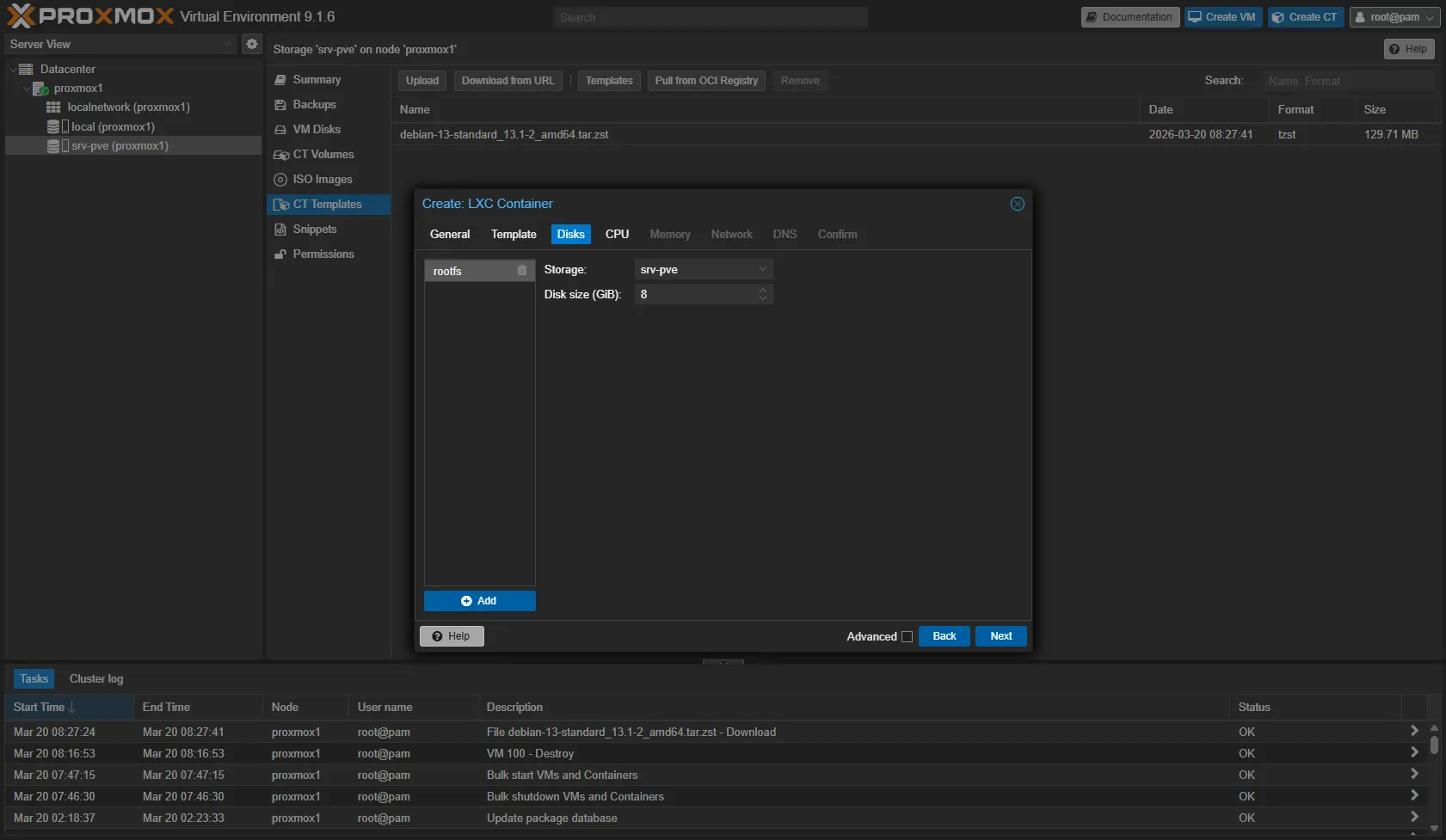1446x840 pixels.
Task: Switch to the CPU tab
Action: click(617, 235)
